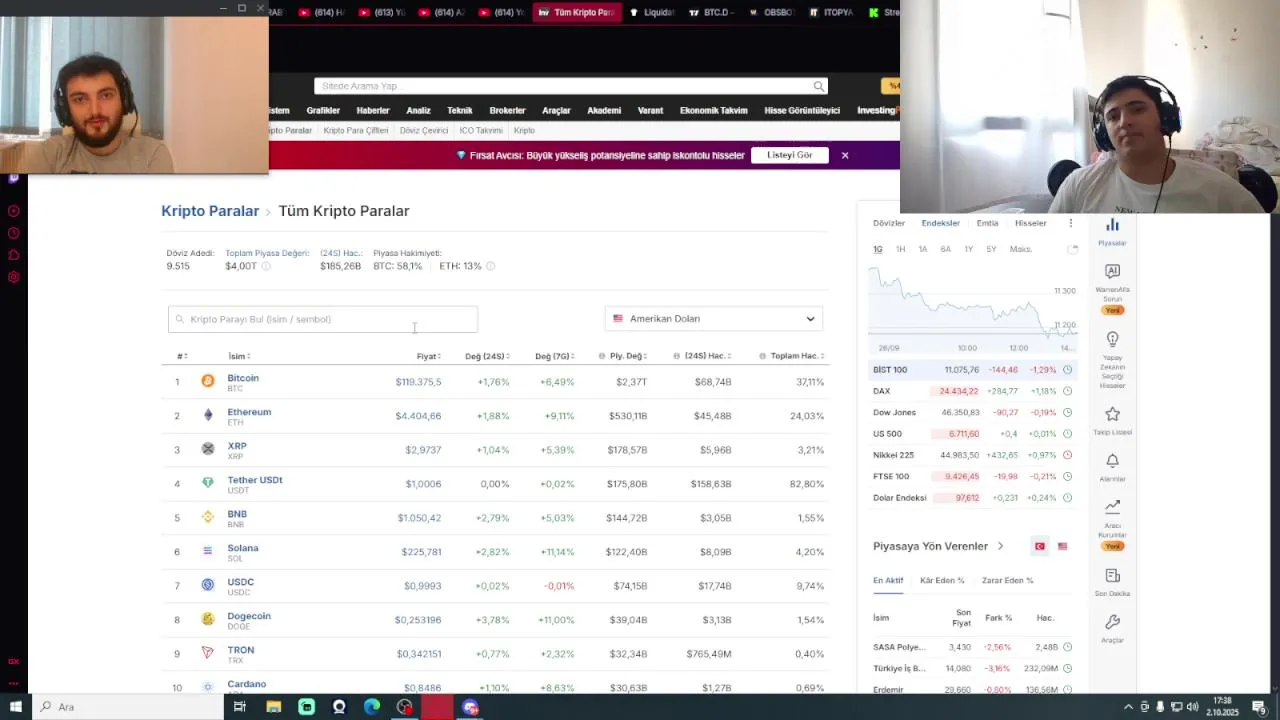The image size is (1280, 720).
Task: Select 1A chart timeframe
Action: point(923,249)
